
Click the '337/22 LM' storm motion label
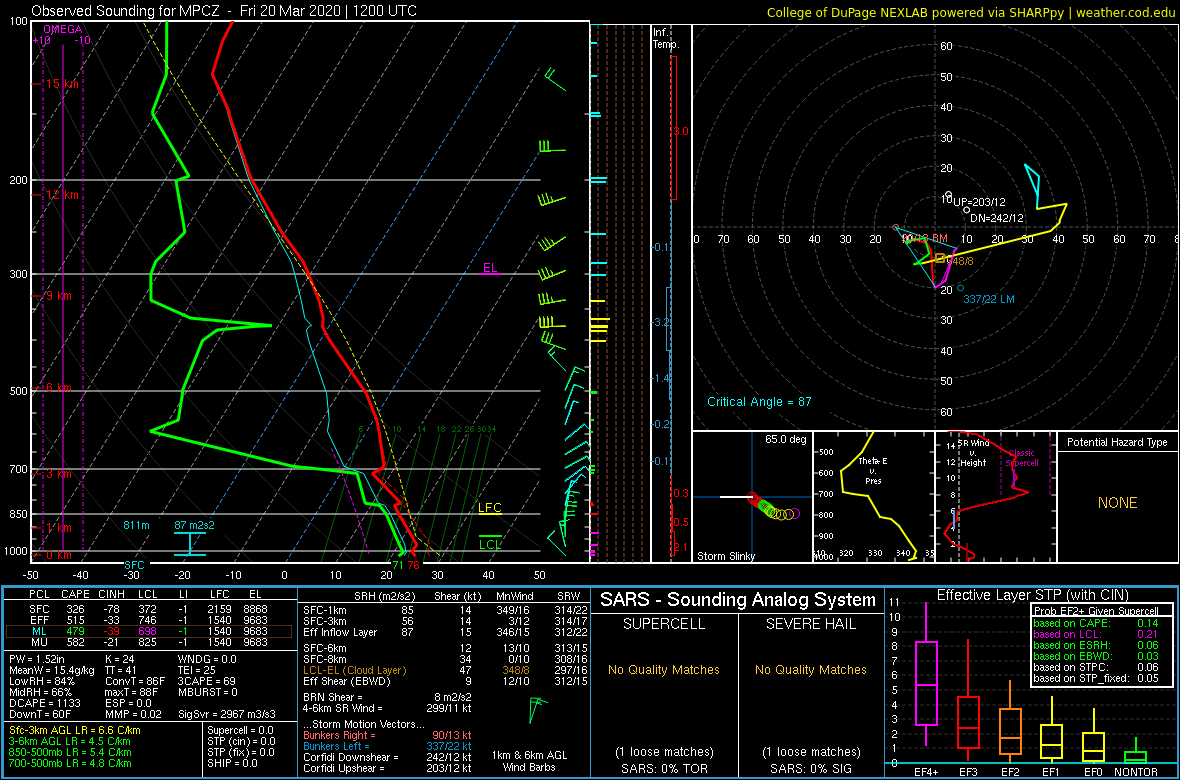[x=989, y=300]
